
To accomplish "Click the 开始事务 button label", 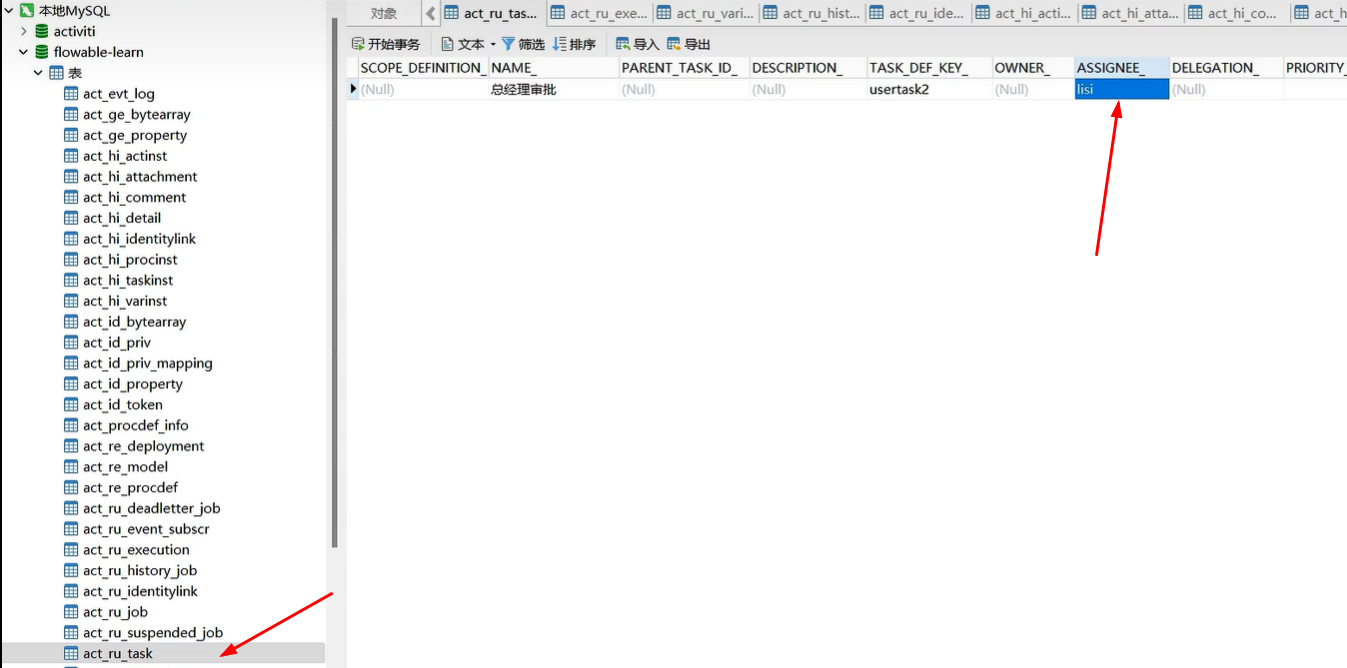I will (x=394, y=44).
